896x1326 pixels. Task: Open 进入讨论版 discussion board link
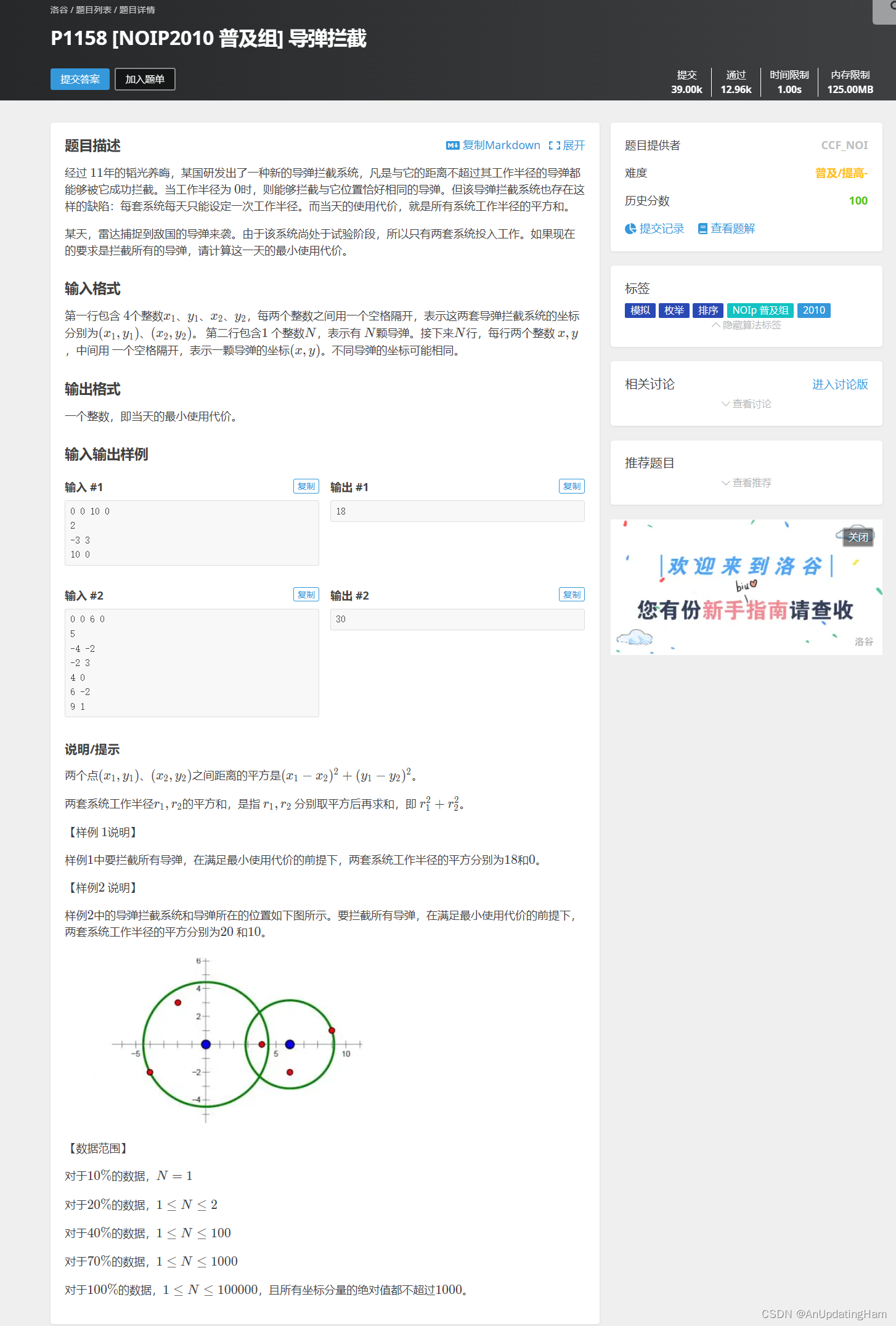(x=840, y=384)
